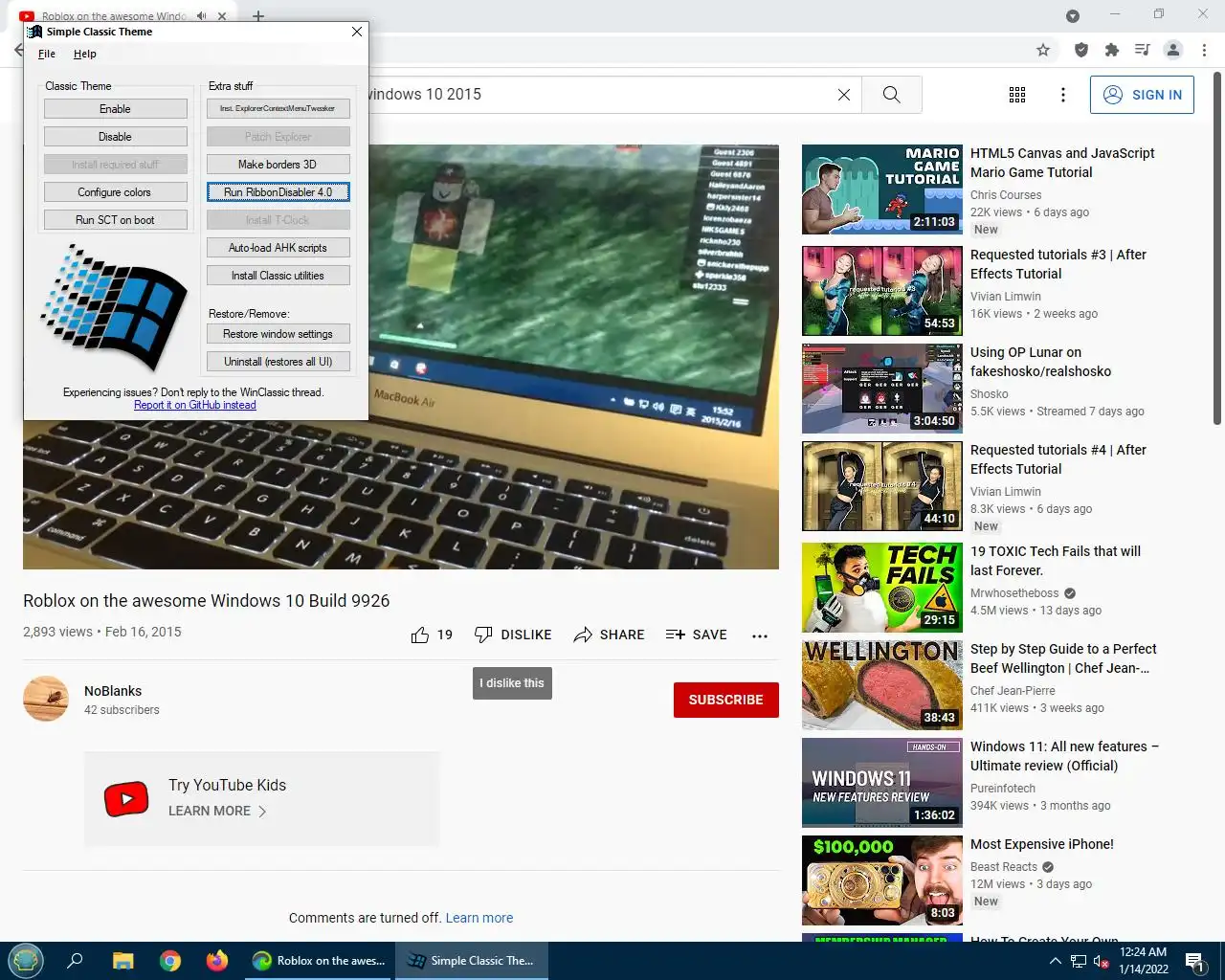This screenshot has height=980, width=1225.
Task: Open the NoBlanks channel name
Action: [x=113, y=691]
